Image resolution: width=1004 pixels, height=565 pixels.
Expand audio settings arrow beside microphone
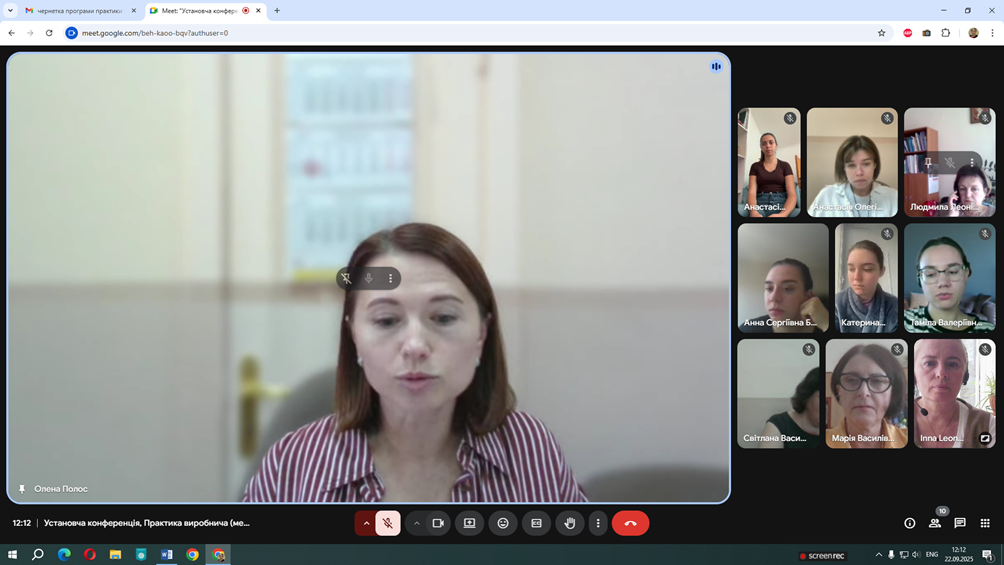pos(366,523)
